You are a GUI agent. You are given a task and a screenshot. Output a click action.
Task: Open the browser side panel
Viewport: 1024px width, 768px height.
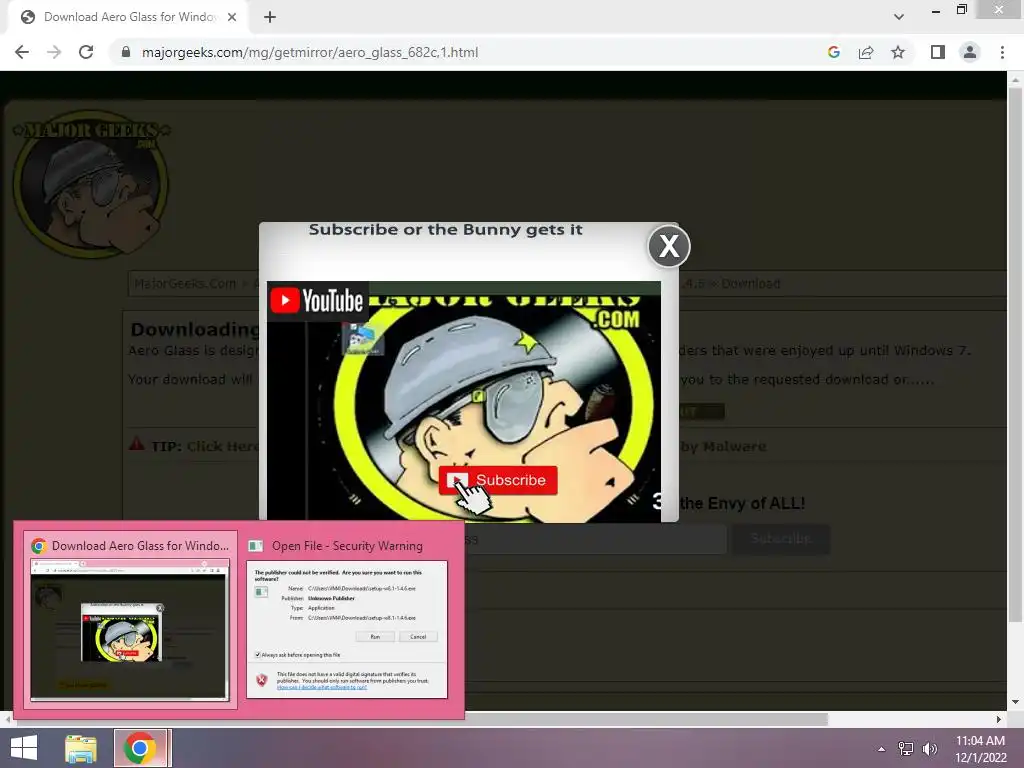pyautogui.click(x=938, y=52)
